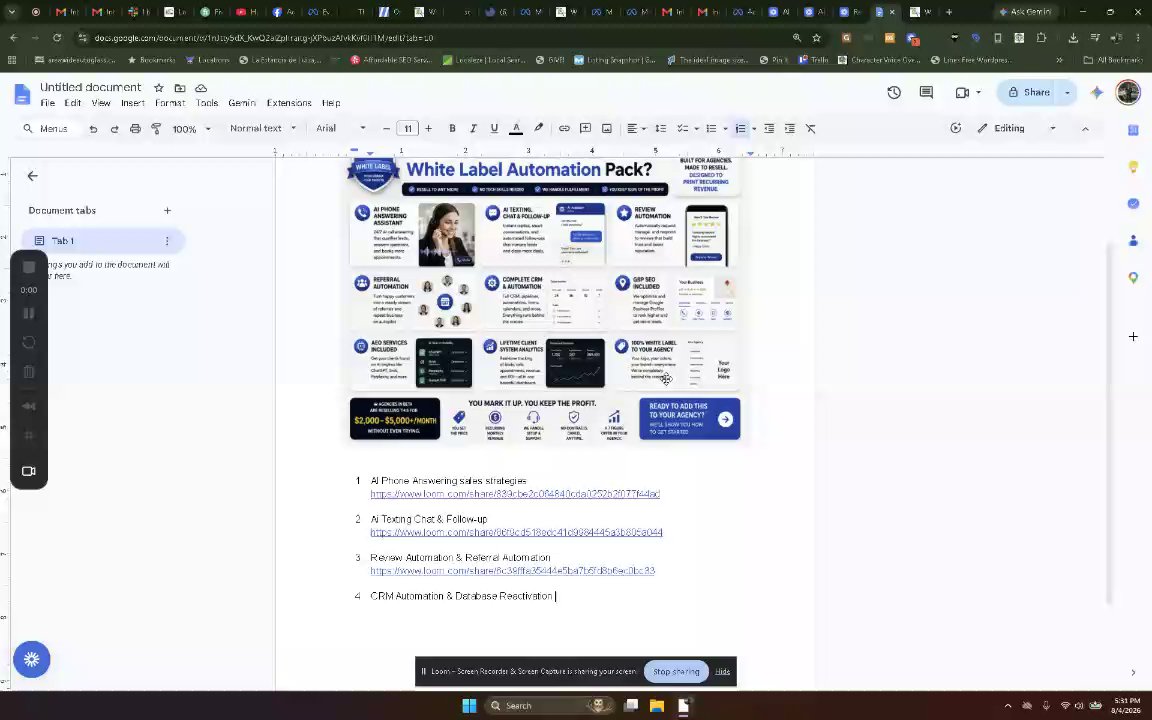Open Loom link under Review Automation

pyautogui.click(x=512, y=571)
